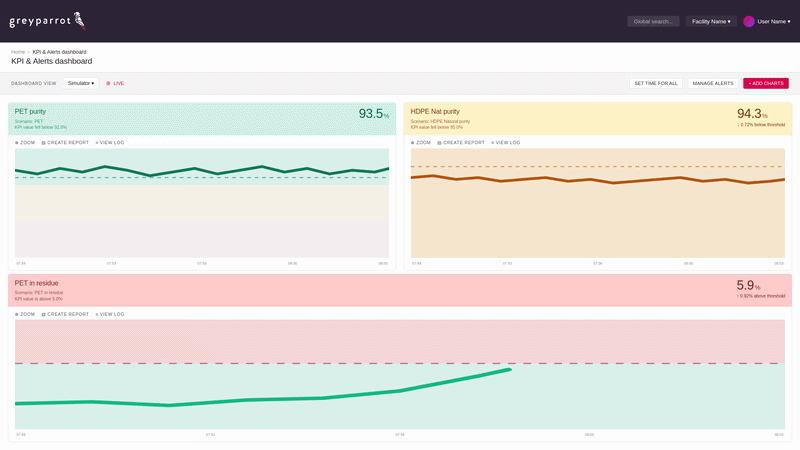Click the Global search field
This screenshot has width=800, height=450.
653,21
